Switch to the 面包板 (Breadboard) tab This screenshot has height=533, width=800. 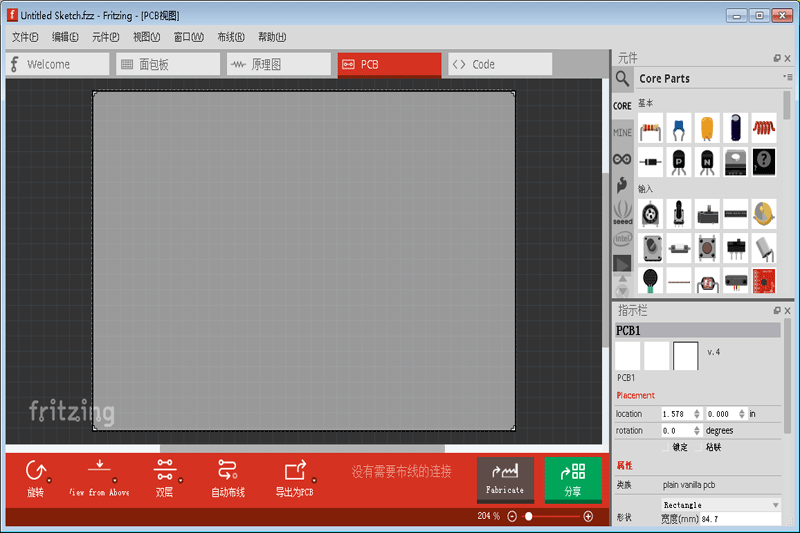[x=166, y=64]
